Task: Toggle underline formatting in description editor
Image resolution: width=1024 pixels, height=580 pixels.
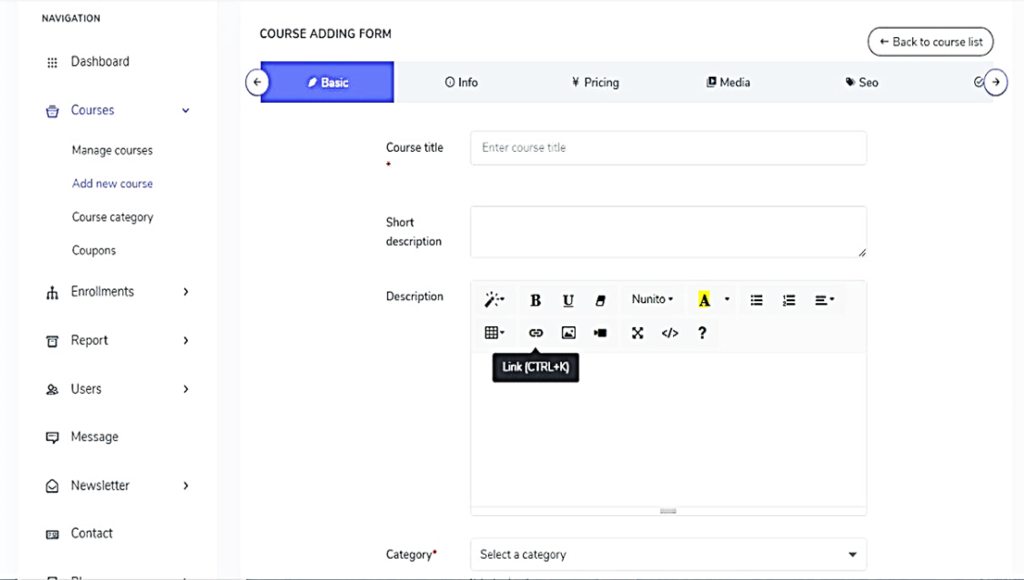Action: [568, 300]
